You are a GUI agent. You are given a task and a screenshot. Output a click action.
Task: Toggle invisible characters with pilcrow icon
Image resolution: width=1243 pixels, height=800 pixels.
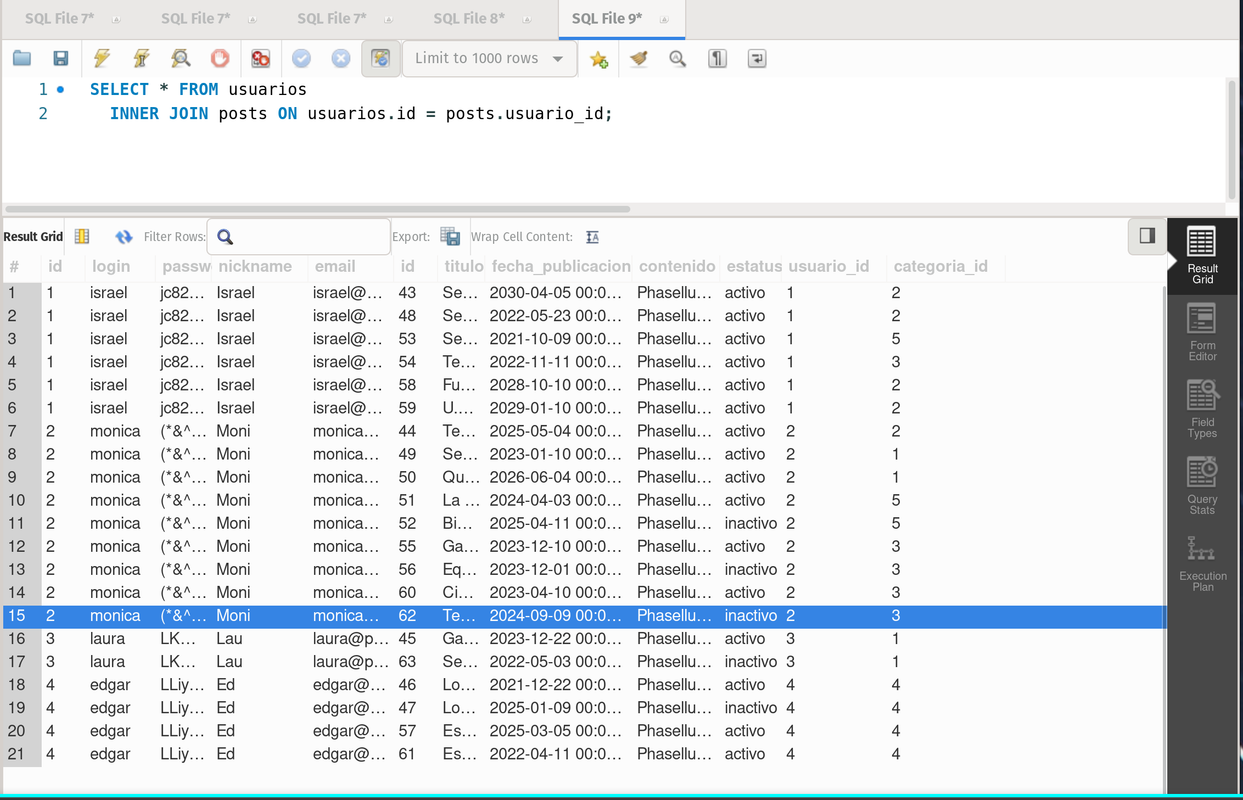coord(717,59)
